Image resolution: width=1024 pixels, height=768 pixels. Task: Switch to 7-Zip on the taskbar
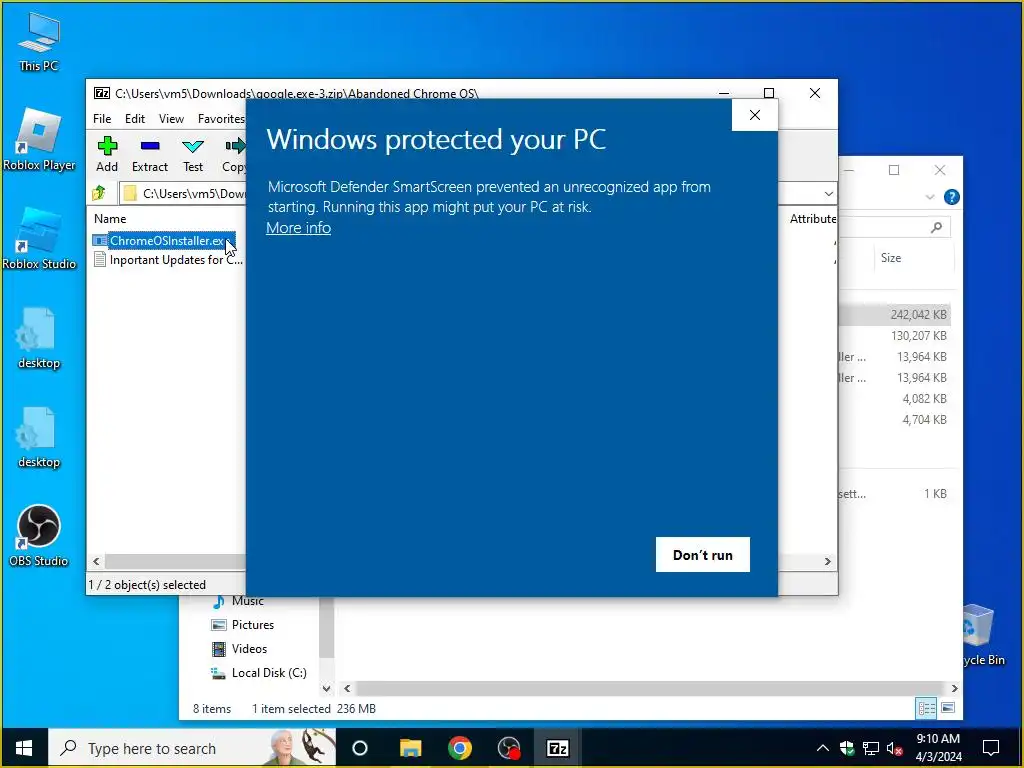[557, 748]
